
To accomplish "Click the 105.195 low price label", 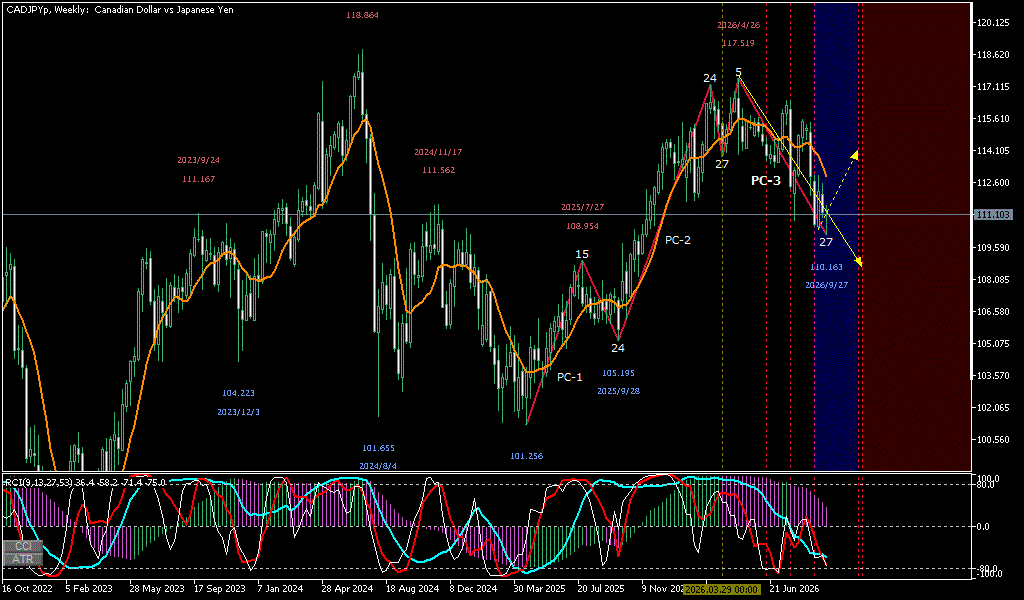I will click(x=618, y=373).
